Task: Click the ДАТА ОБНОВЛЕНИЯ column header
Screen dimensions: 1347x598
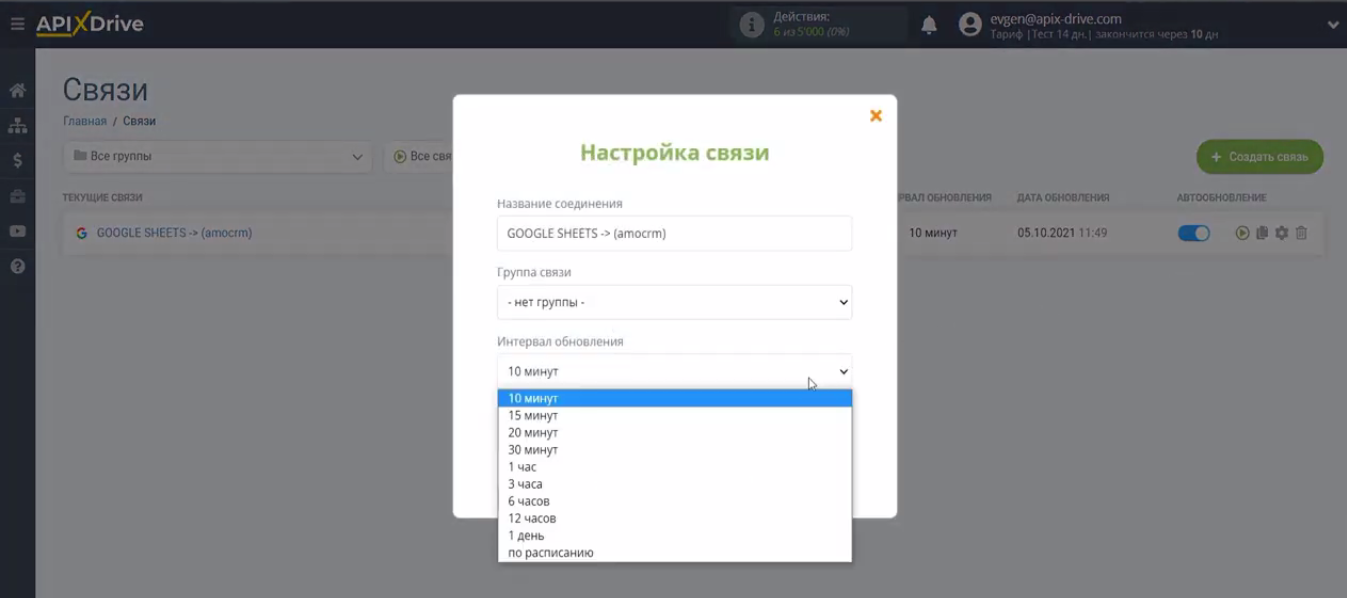Action: click(1063, 198)
